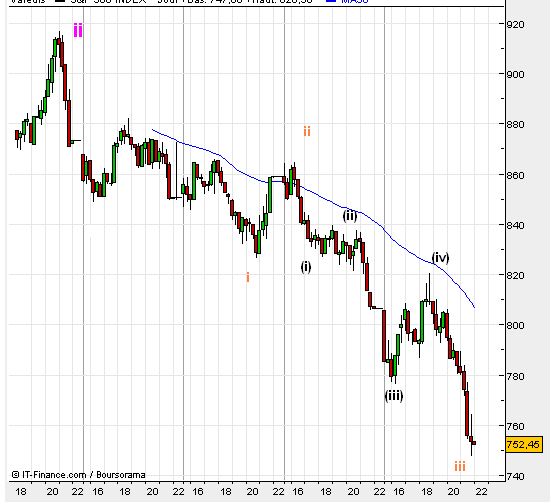Click the black '(iii)' wave annotation
The image size is (550, 502).
click(394, 396)
